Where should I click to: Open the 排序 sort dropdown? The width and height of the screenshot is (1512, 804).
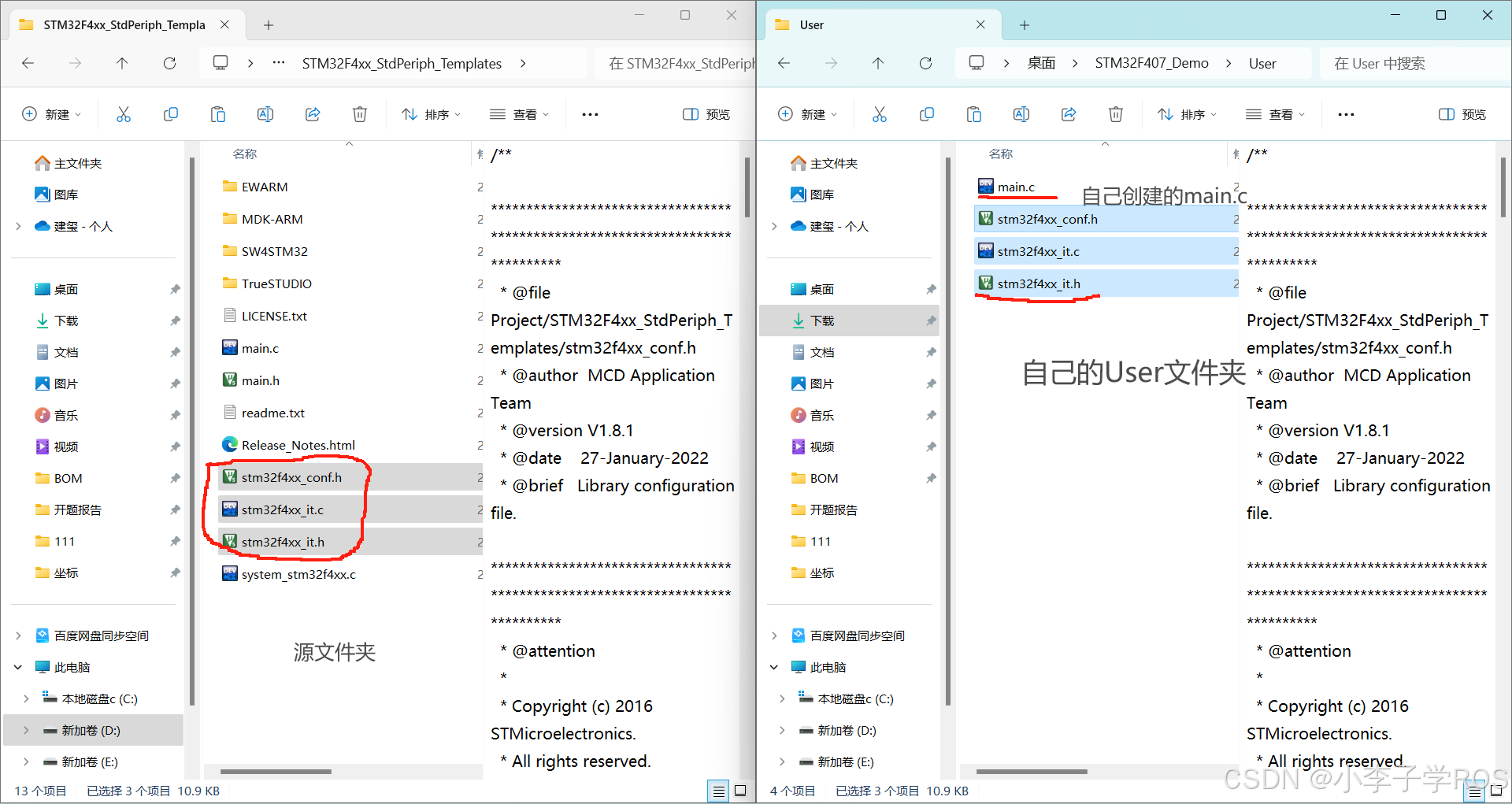point(1186,114)
